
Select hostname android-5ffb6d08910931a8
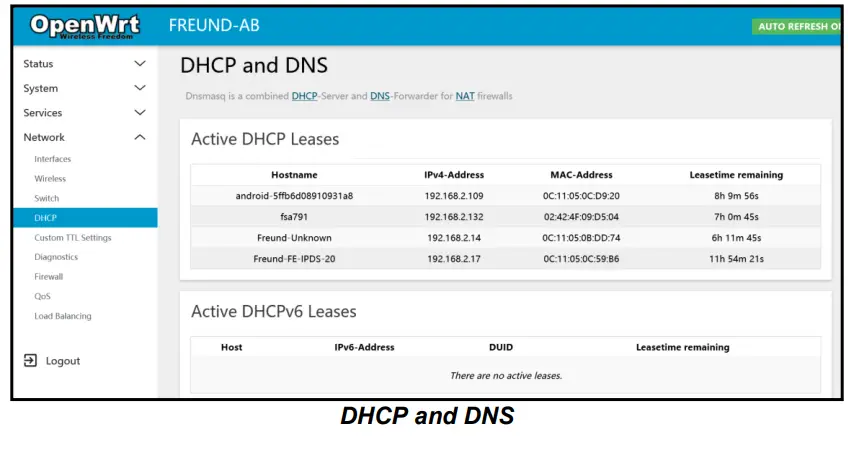[294, 196]
